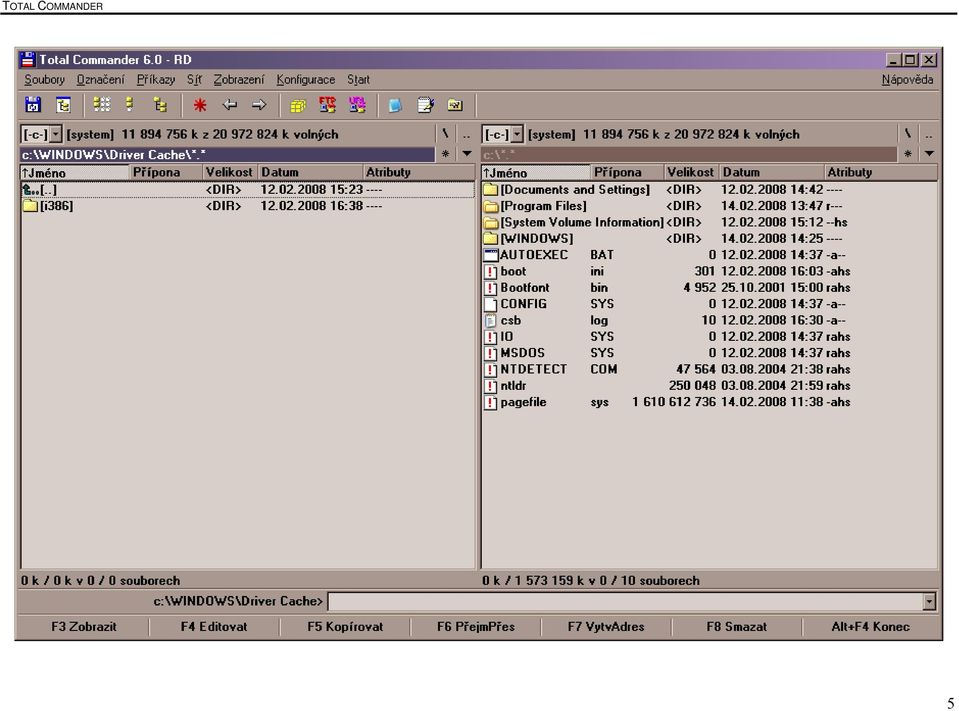Click the yellow pack files cube icon
This screenshot has width=959, height=711.
[298, 106]
